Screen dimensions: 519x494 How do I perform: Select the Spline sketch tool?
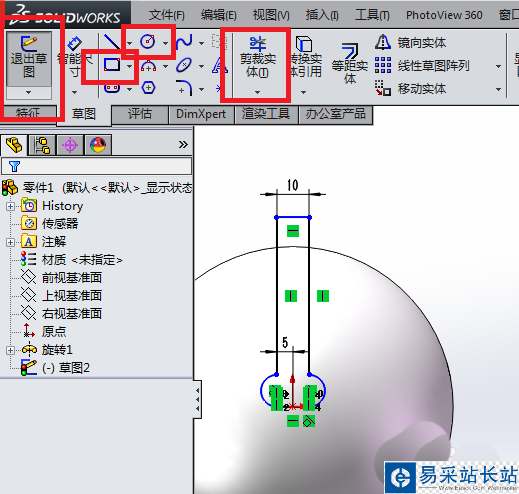click(184, 42)
